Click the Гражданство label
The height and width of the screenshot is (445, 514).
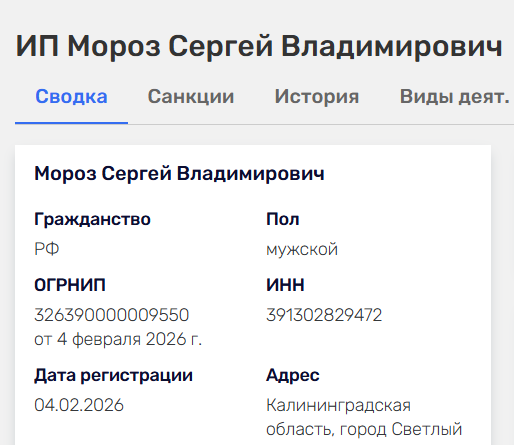(x=92, y=220)
